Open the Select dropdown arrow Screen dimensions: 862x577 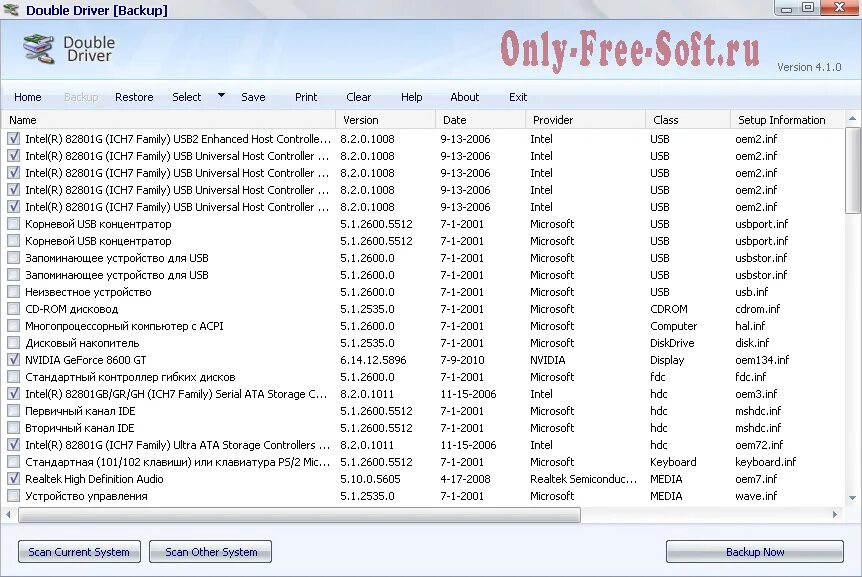(221, 96)
